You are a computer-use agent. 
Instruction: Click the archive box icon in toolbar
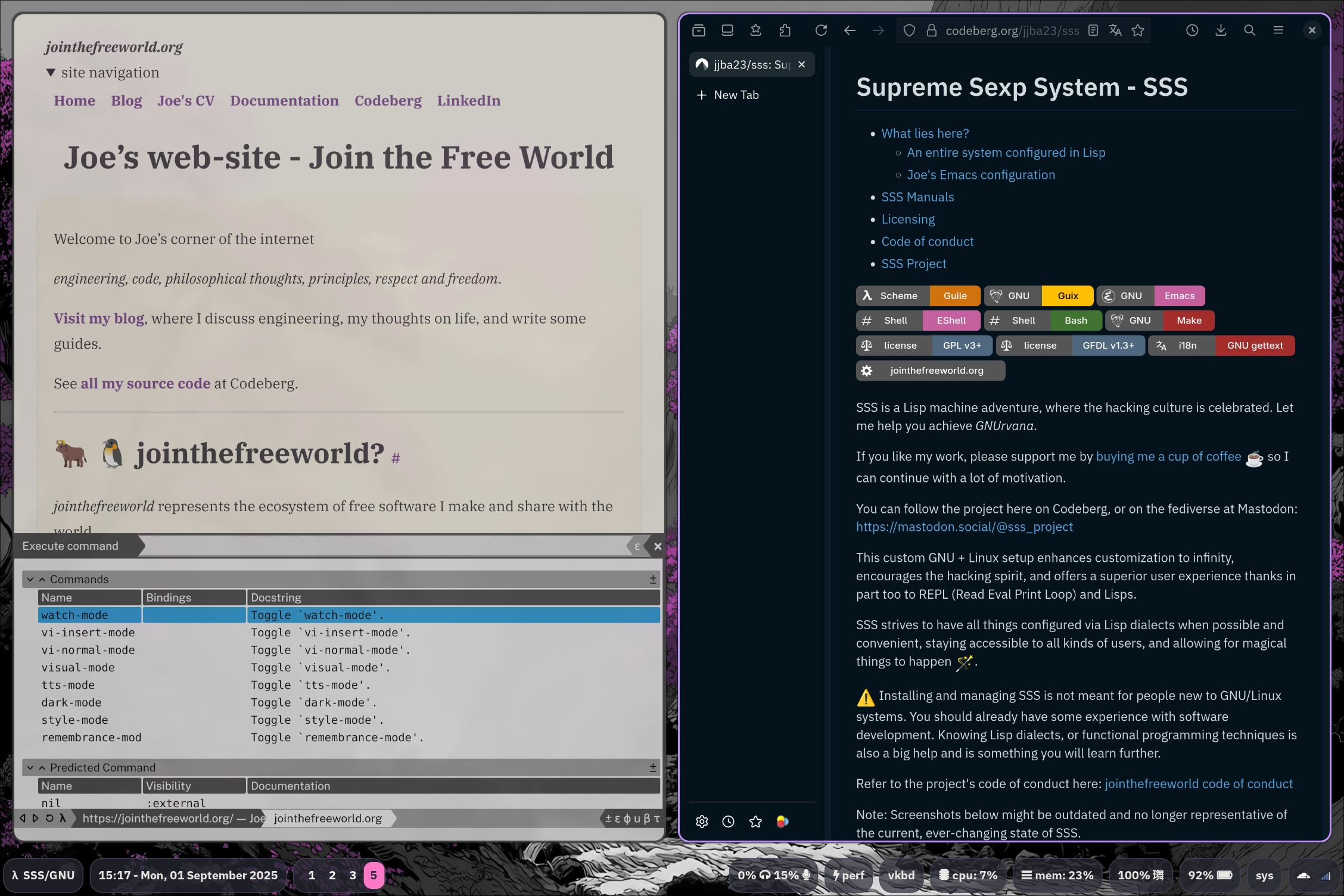(x=699, y=30)
